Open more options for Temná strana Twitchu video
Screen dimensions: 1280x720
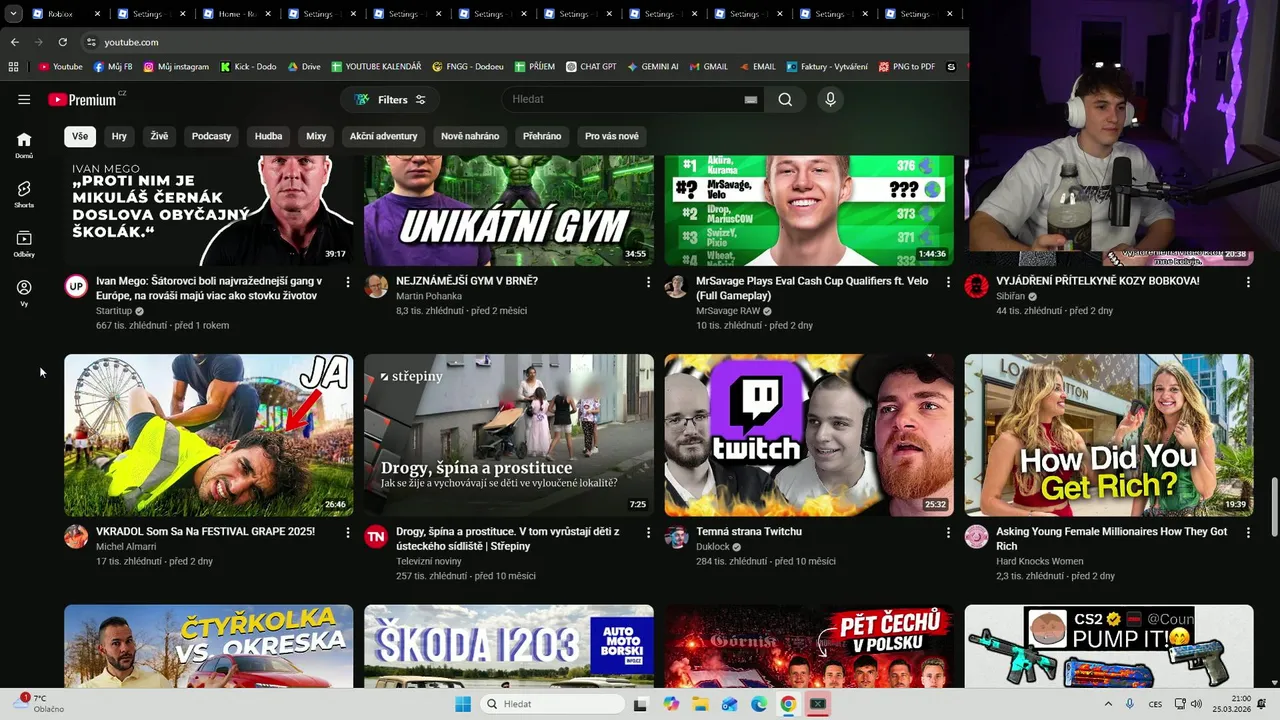tap(948, 533)
